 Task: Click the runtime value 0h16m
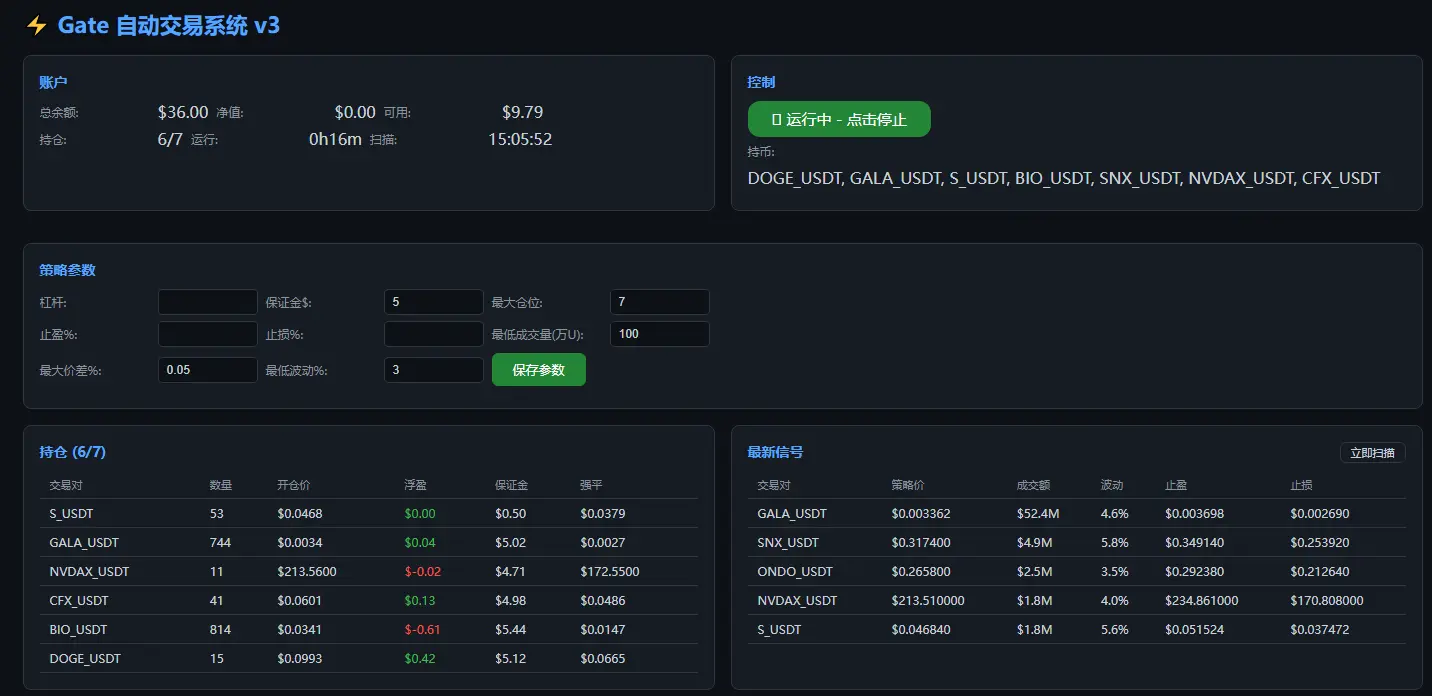point(335,140)
